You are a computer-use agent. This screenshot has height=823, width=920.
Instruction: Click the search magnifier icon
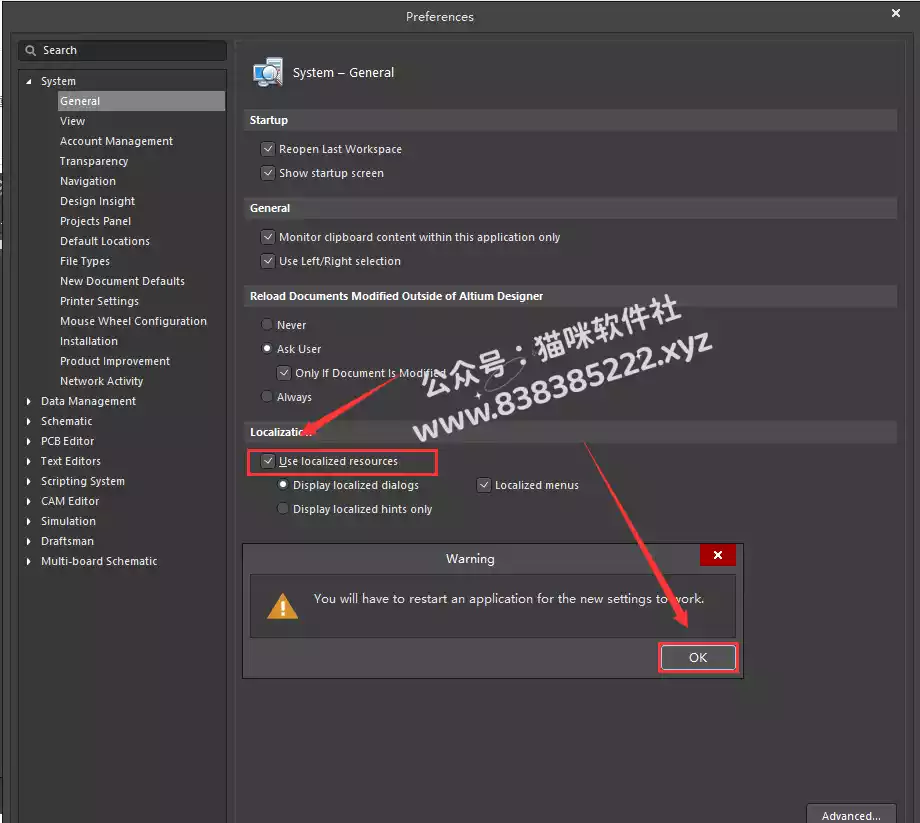point(31,50)
